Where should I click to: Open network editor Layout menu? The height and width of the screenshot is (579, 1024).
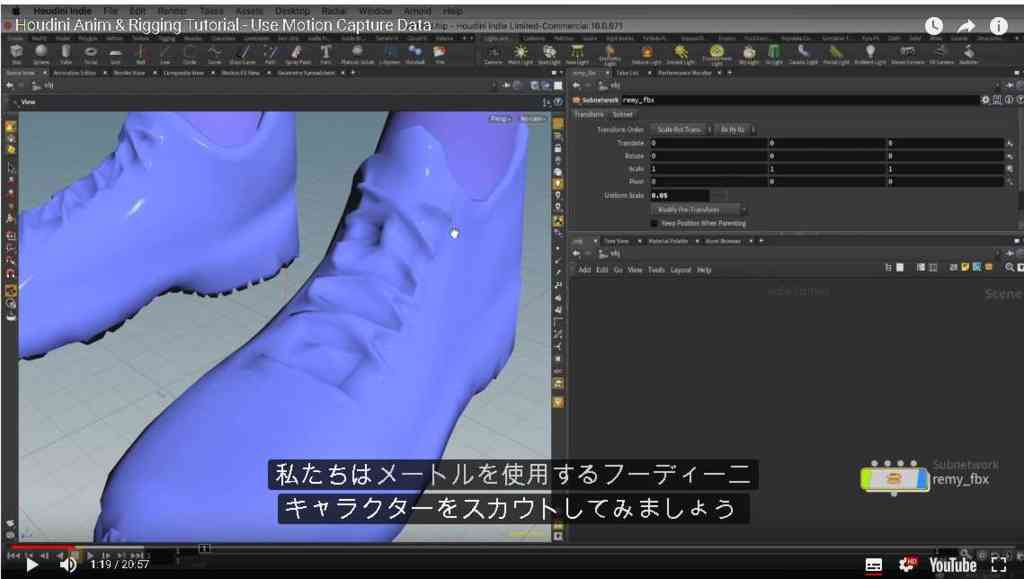(680, 270)
